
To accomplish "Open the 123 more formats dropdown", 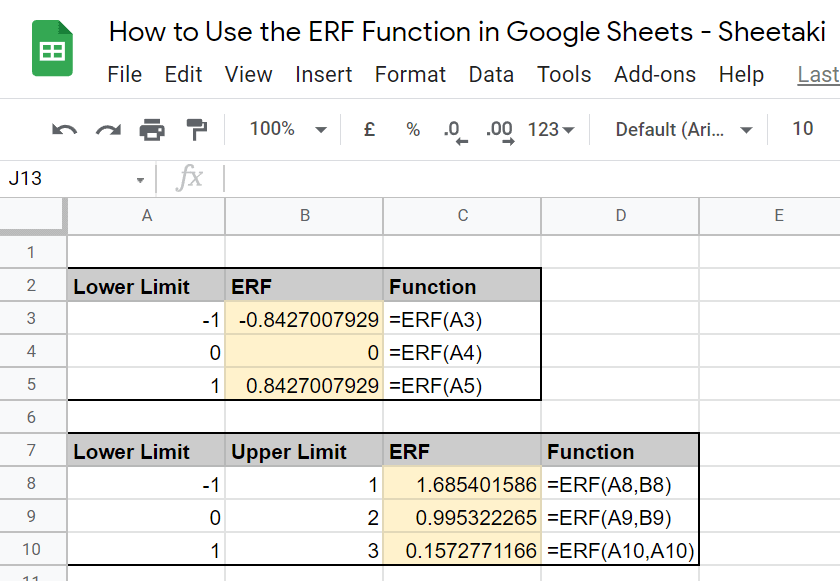I will click(551, 130).
